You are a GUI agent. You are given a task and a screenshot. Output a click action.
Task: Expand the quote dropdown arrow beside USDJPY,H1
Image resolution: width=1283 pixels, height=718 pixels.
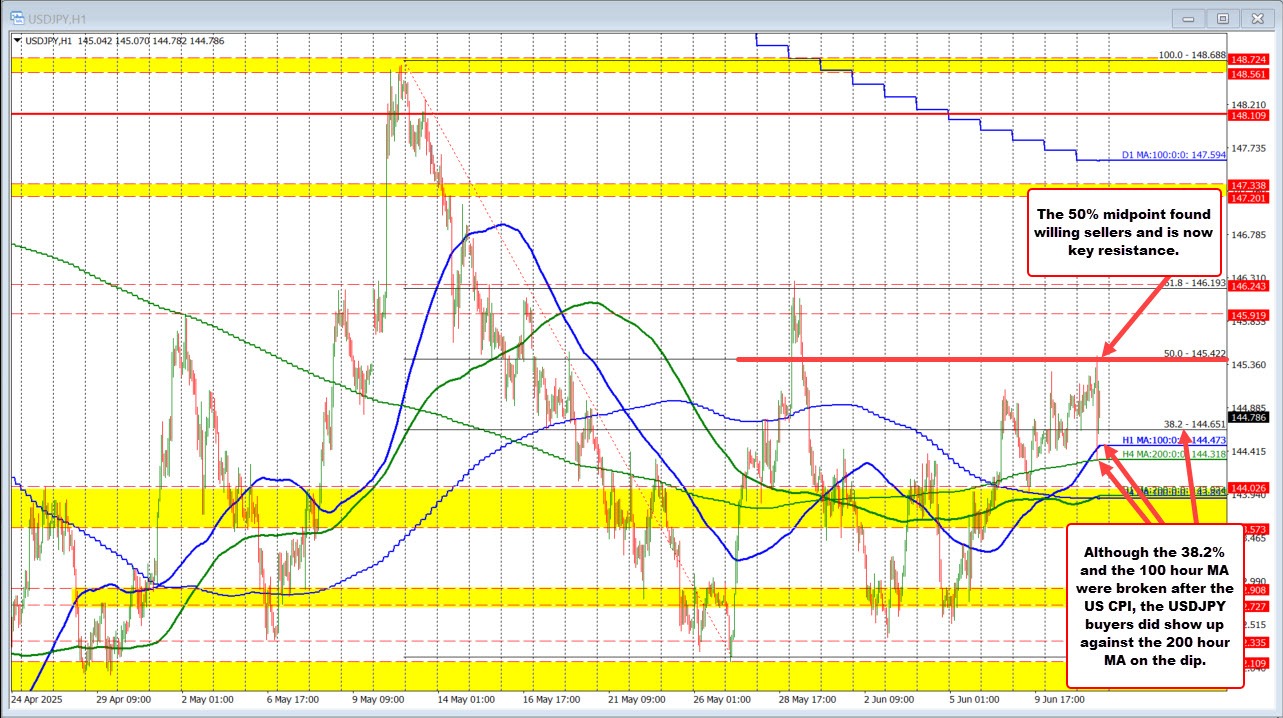(x=18, y=41)
